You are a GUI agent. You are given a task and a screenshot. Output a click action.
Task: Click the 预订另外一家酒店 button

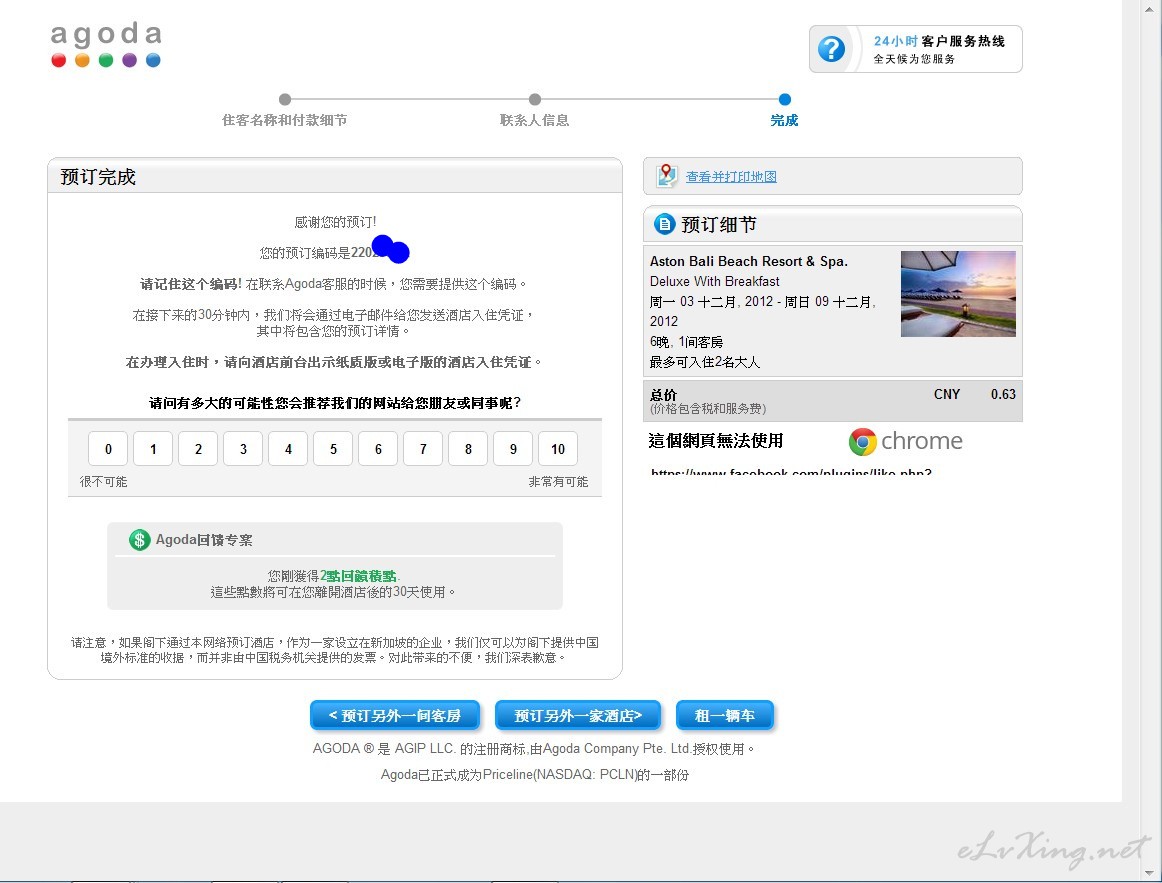coord(578,716)
